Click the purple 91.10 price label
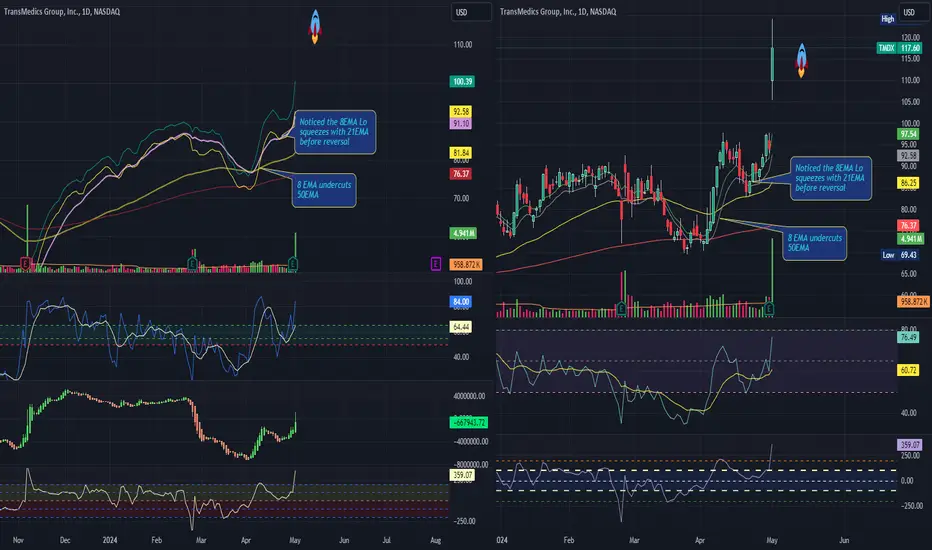The height and width of the screenshot is (550, 932). click(x=461, y=124)
